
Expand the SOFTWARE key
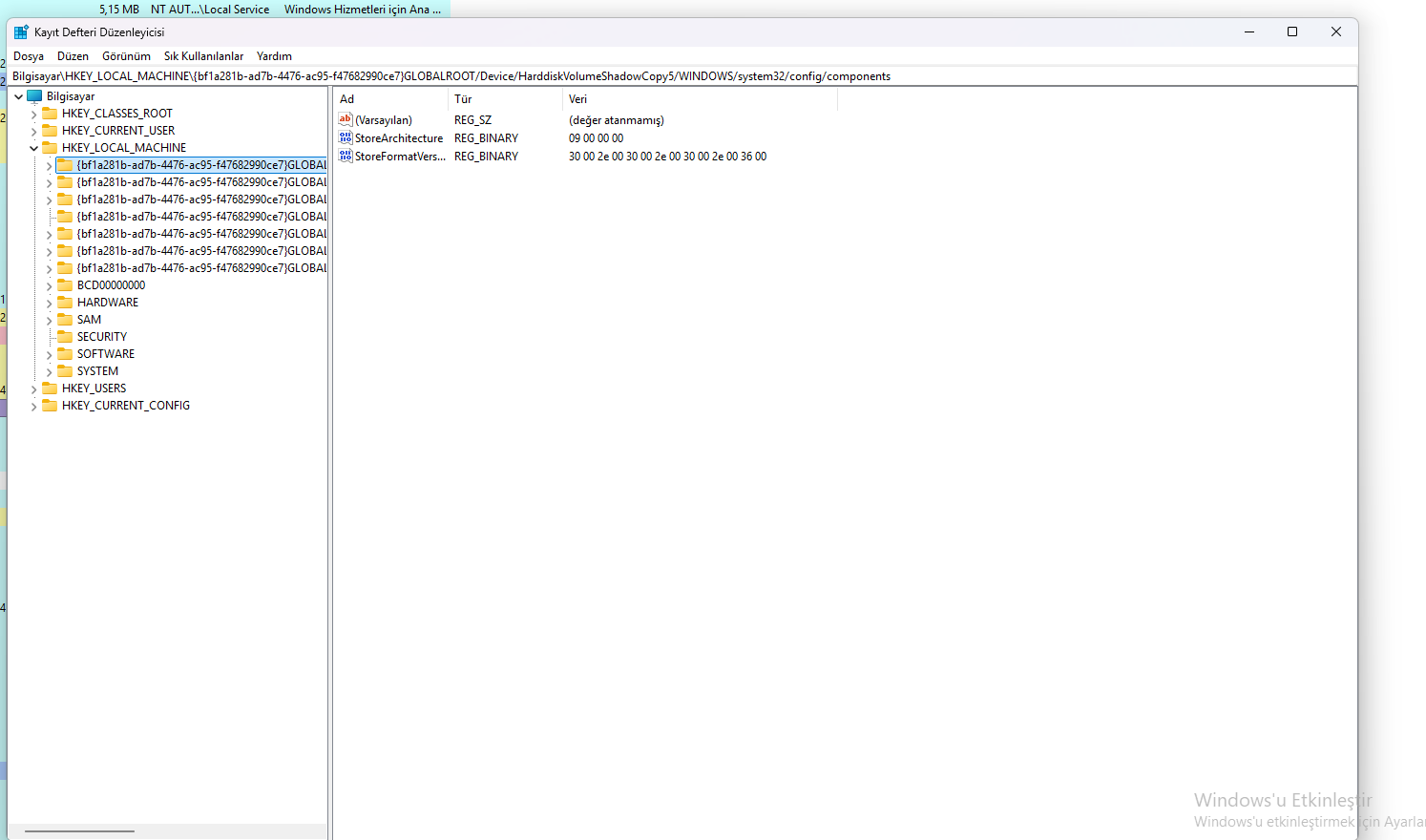point(50,354)
